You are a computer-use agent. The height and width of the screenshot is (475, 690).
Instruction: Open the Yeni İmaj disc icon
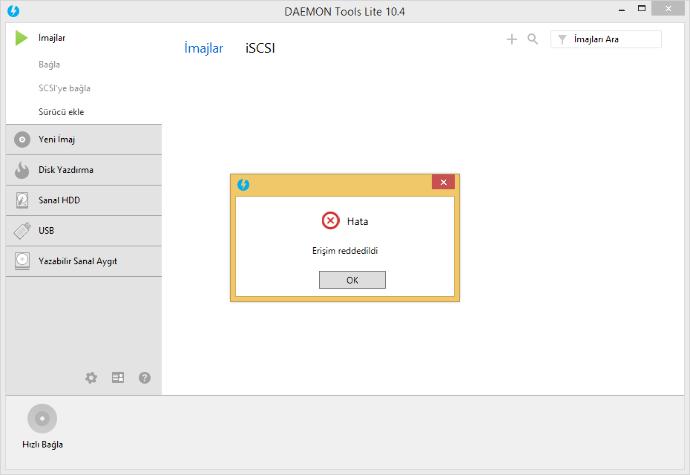(22, 140)
